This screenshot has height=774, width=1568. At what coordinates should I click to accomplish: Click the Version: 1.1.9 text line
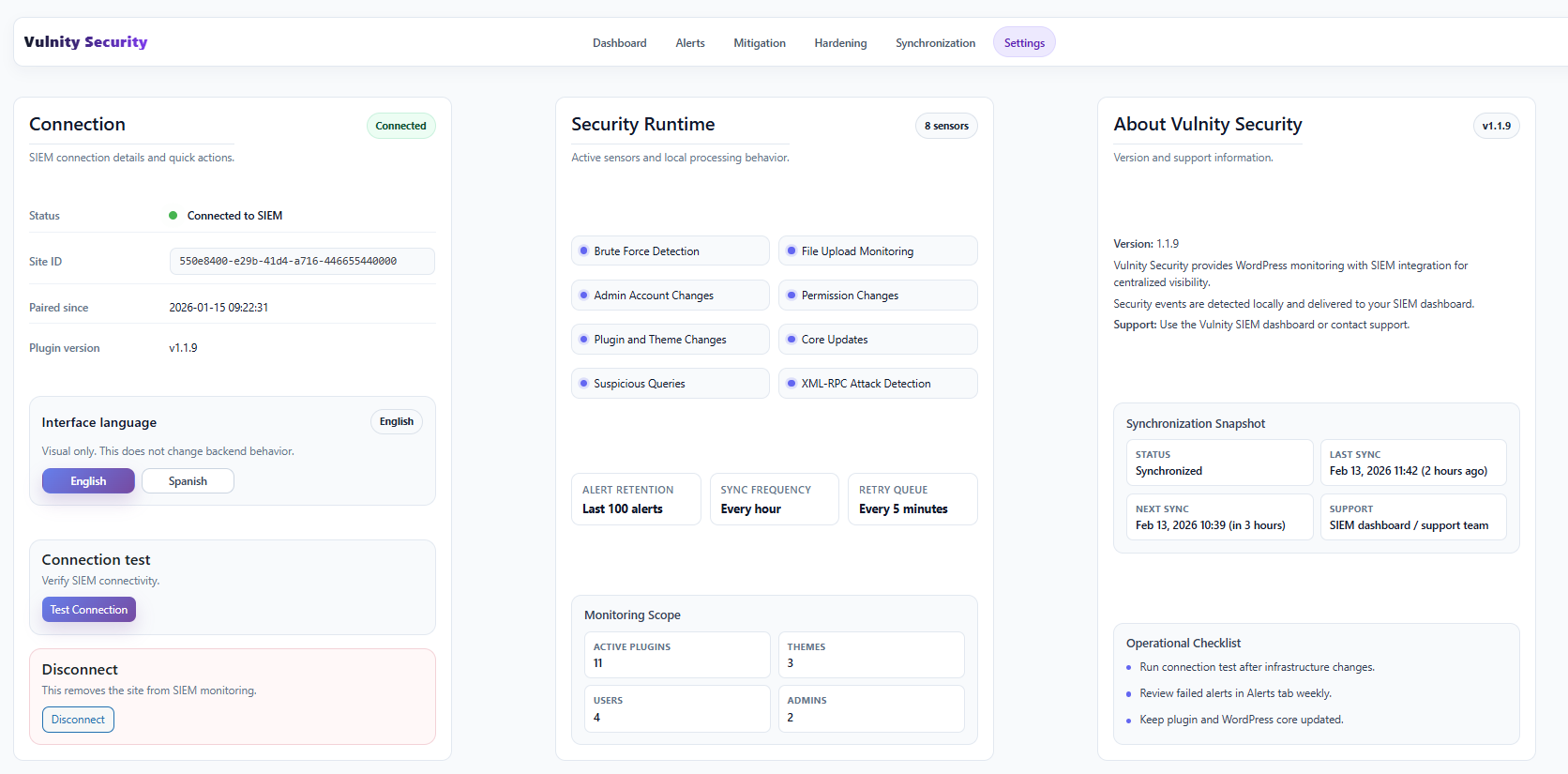tap(1146, 244)
